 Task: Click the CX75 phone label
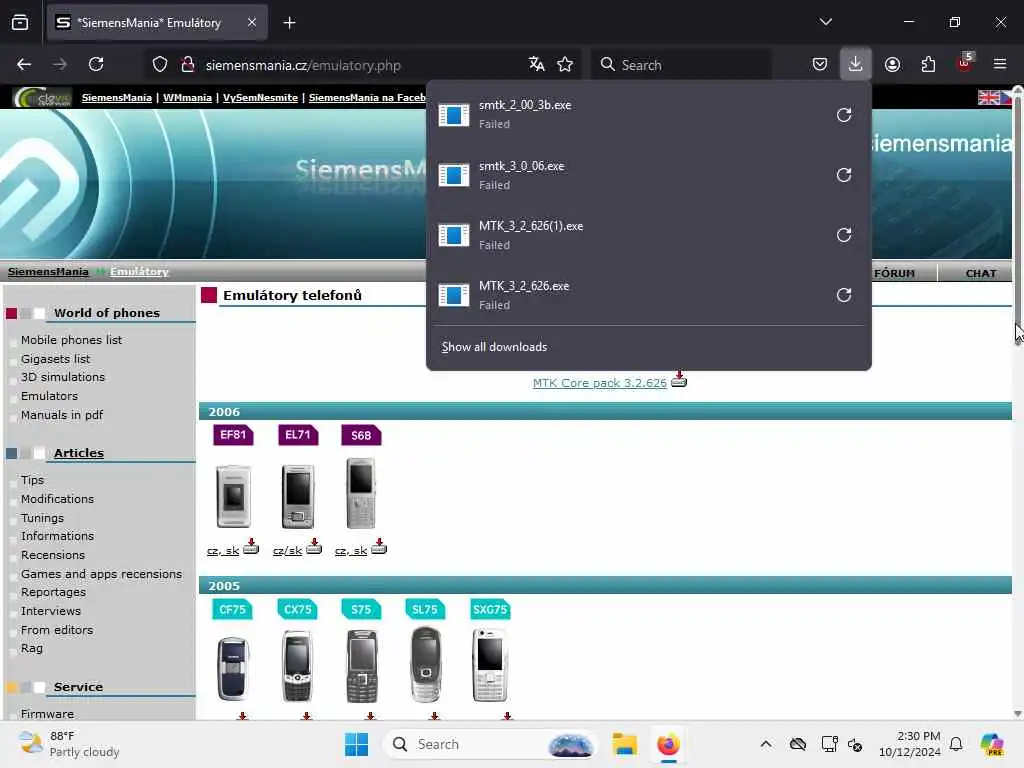click(297, 609)
